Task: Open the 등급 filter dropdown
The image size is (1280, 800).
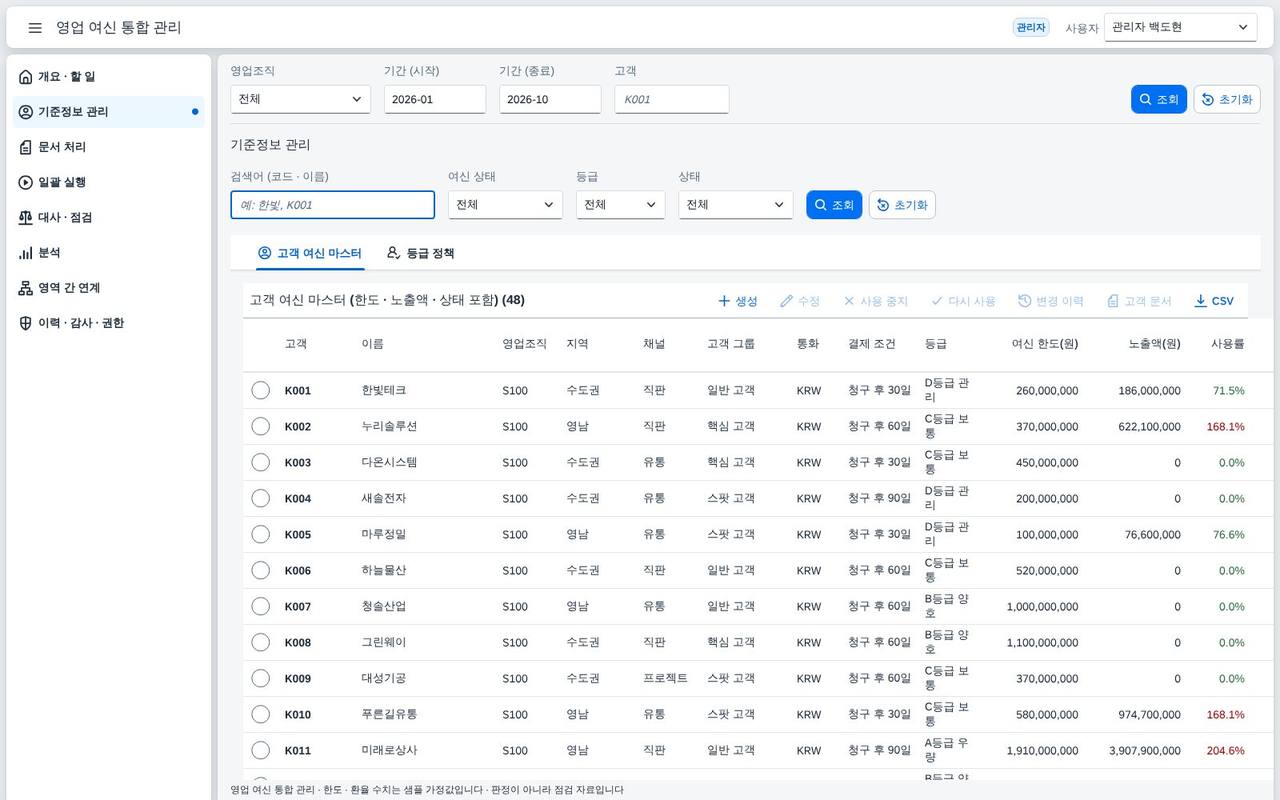Action: 620,204
